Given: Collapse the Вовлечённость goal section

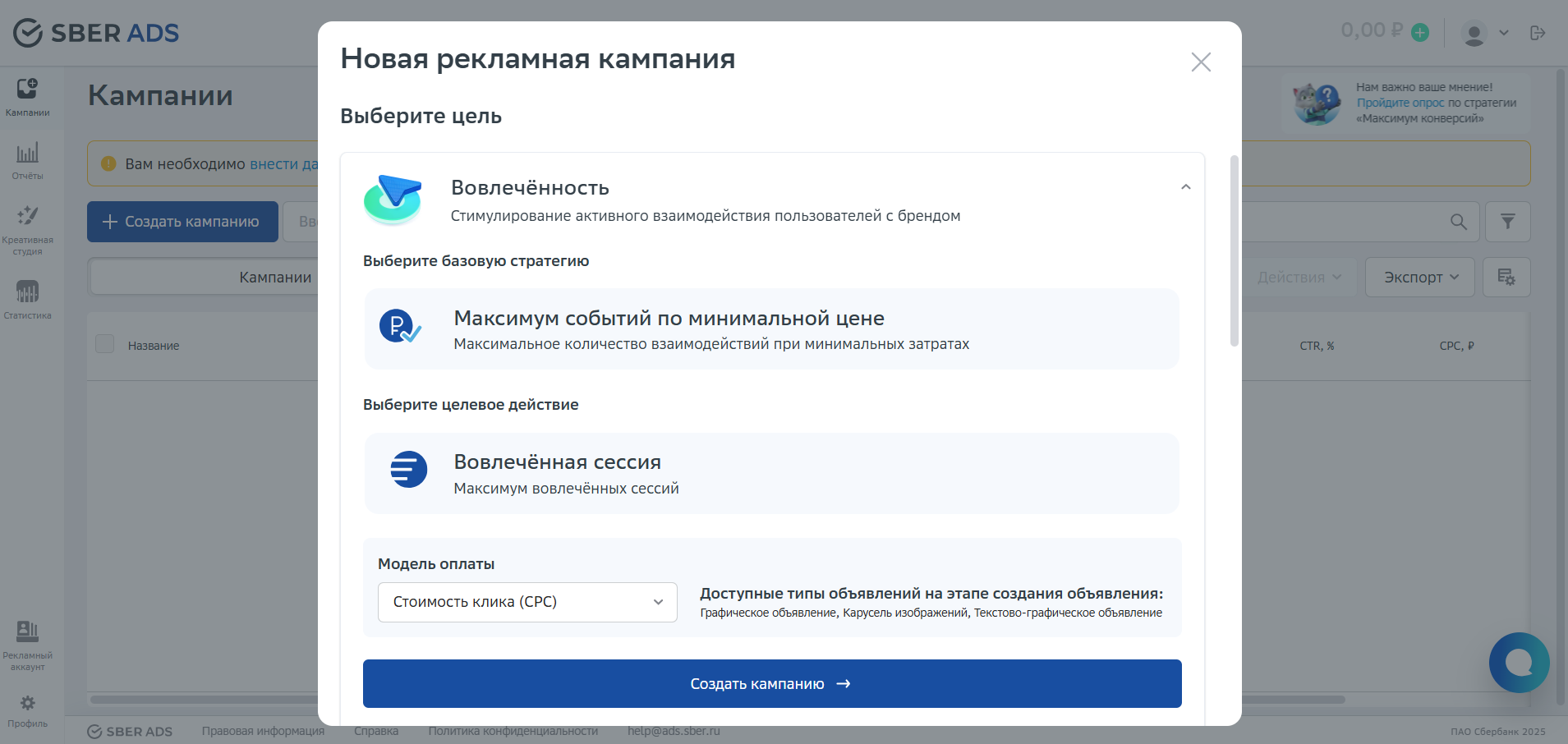Looking at the screenshot, I should click(x=1185, y=187).
